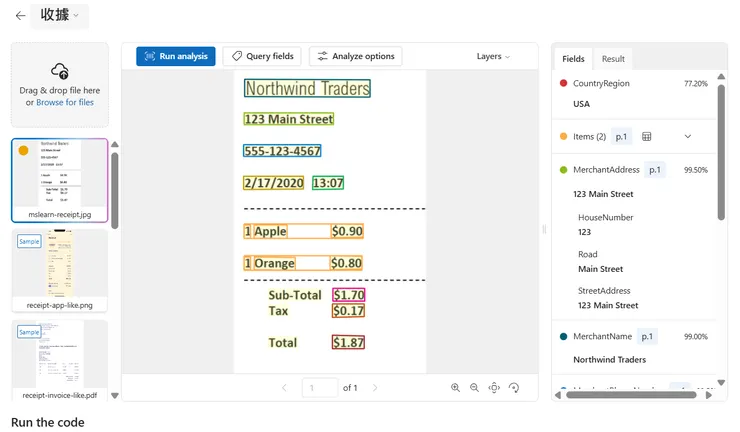The height and width of the screenshot is (432, 740).
Task: Open the 收據 model dropdown
Action: coord(59,16)
